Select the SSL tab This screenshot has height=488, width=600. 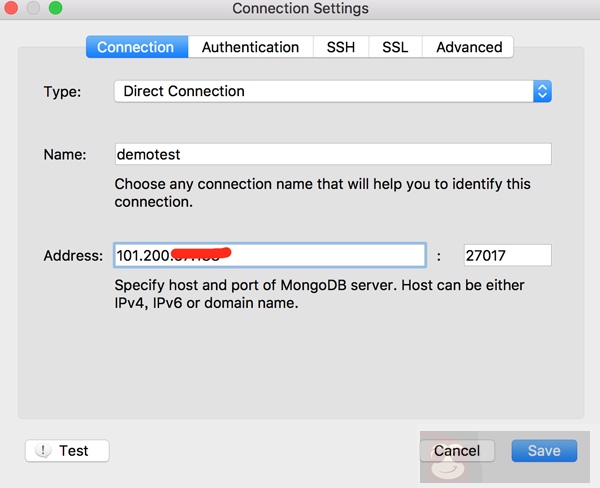pos(395,47)
